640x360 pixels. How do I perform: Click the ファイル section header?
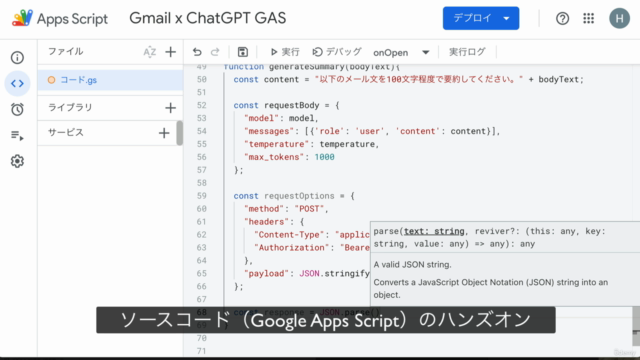[66, 51]
